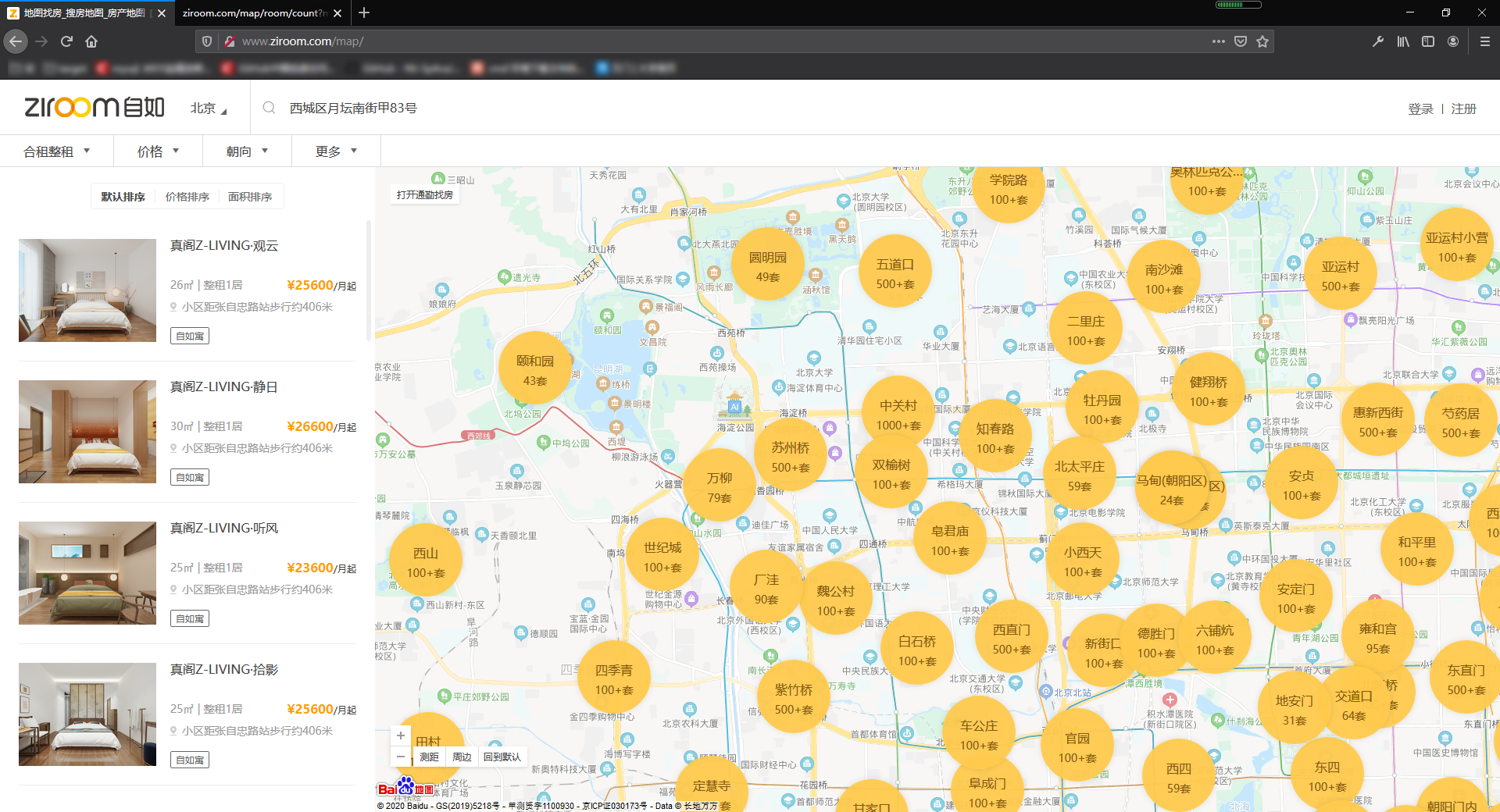This screenshot has height=812, width=1500.
Task: Select the 面积排序 sort tab
Action: click(x=250, y=197)
